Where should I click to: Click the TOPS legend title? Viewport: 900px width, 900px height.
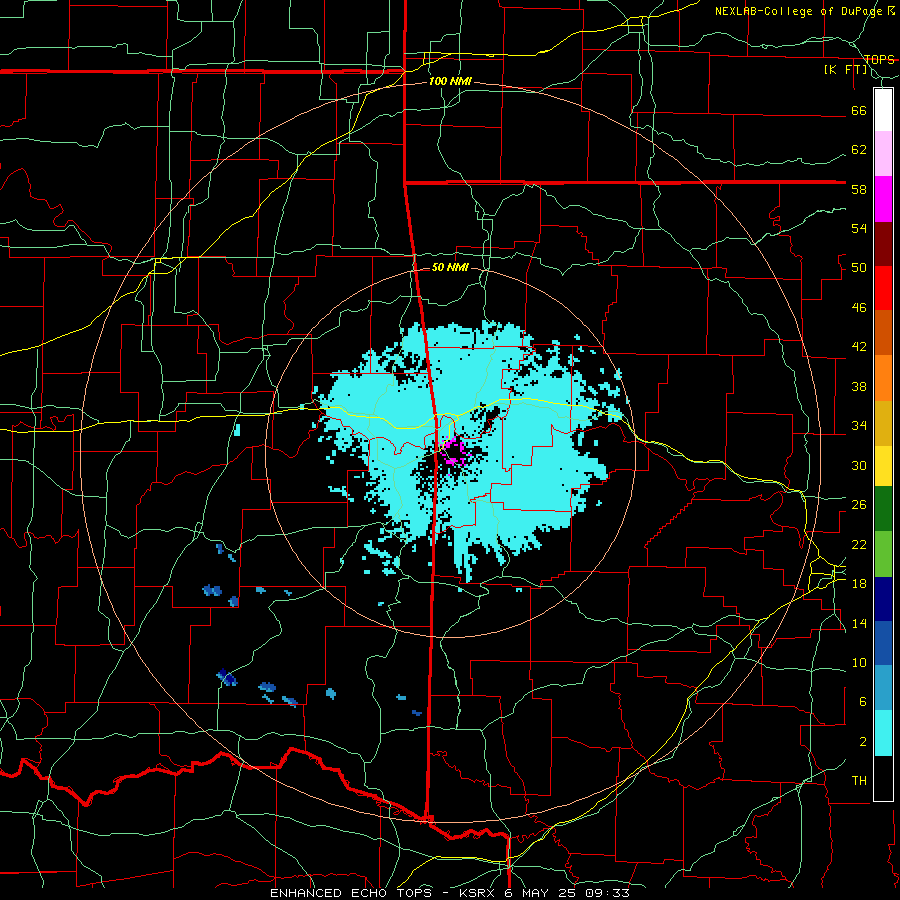(x=879, y=59)
